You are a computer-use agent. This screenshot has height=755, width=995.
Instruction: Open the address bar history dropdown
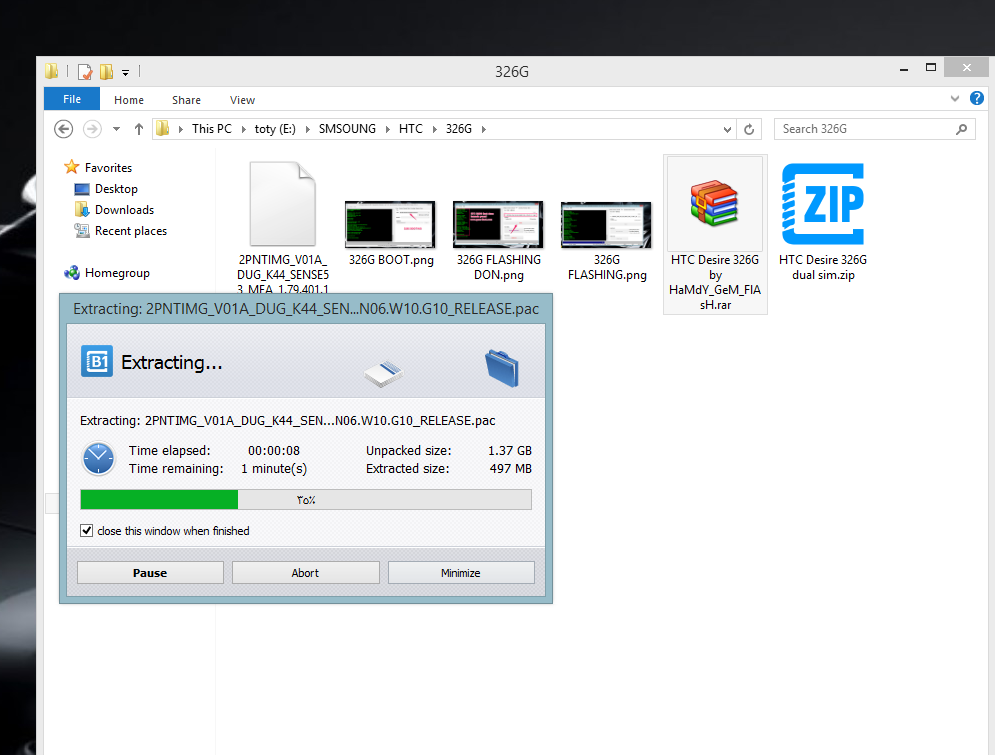(x=727, y=129)
